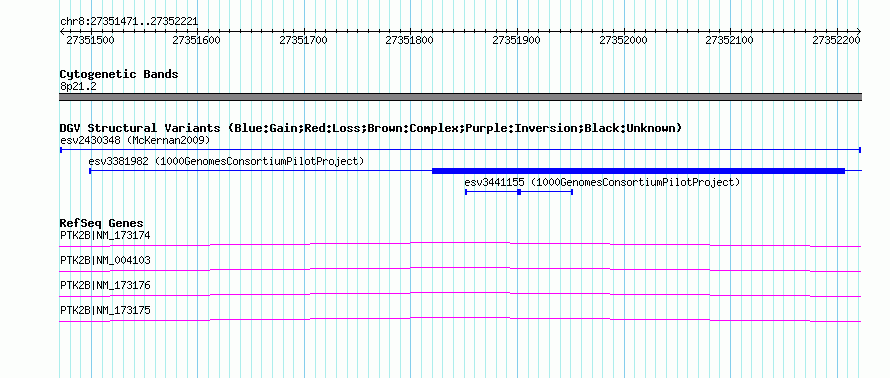Select the 27352000 ruler position label
This screenshot has height=378, width=890.
(623, 40)
